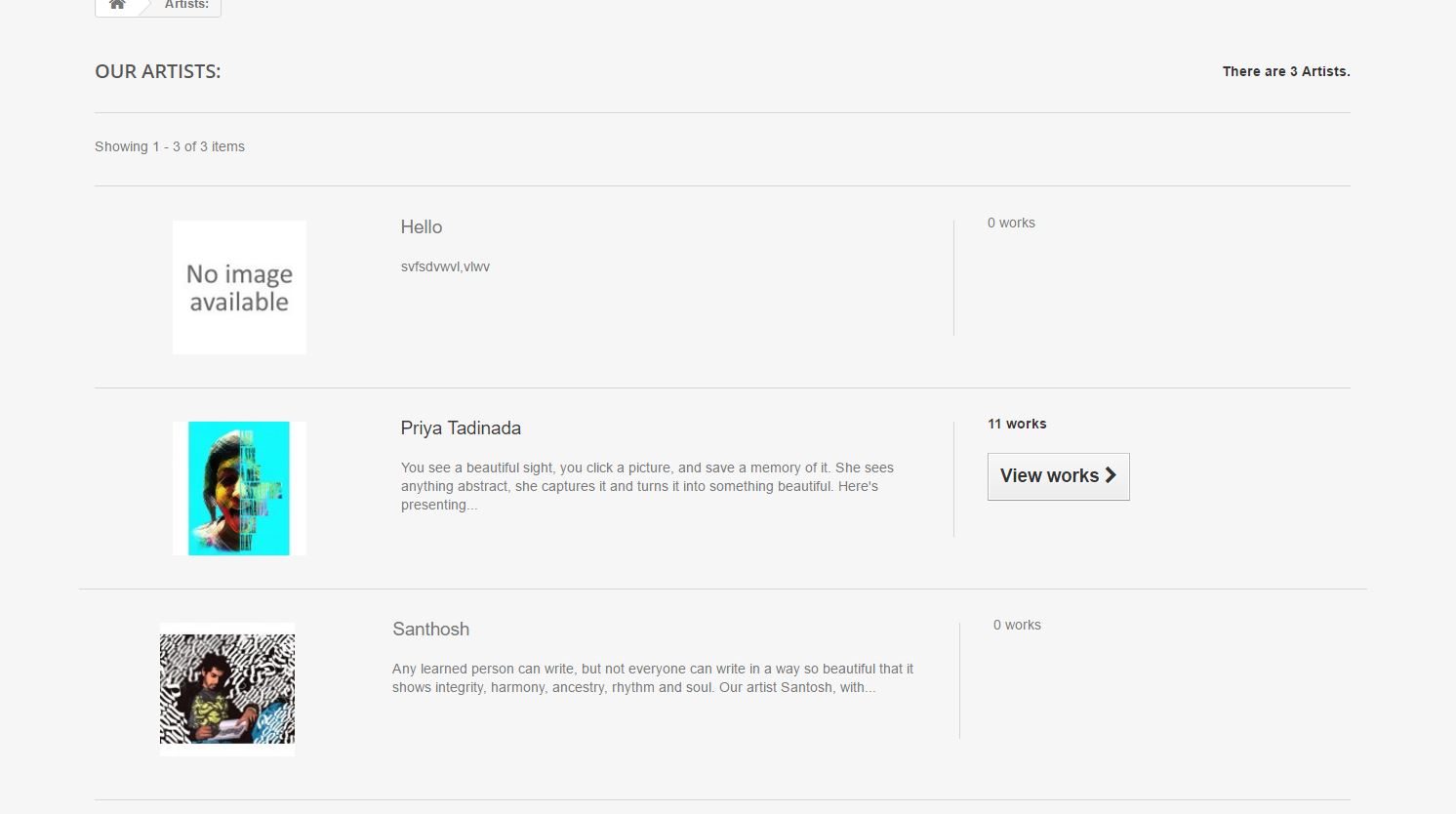Click the 'svfsdvwvl,vlwv' description under Hello

(x=445, y=267)
